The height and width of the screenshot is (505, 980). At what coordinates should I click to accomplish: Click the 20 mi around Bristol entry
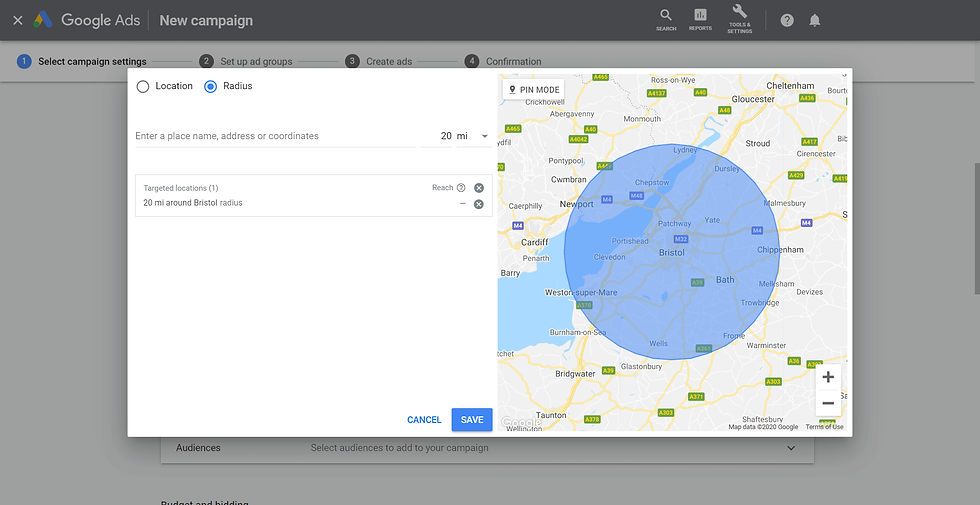pyautogui.click(x=192, y=203)
